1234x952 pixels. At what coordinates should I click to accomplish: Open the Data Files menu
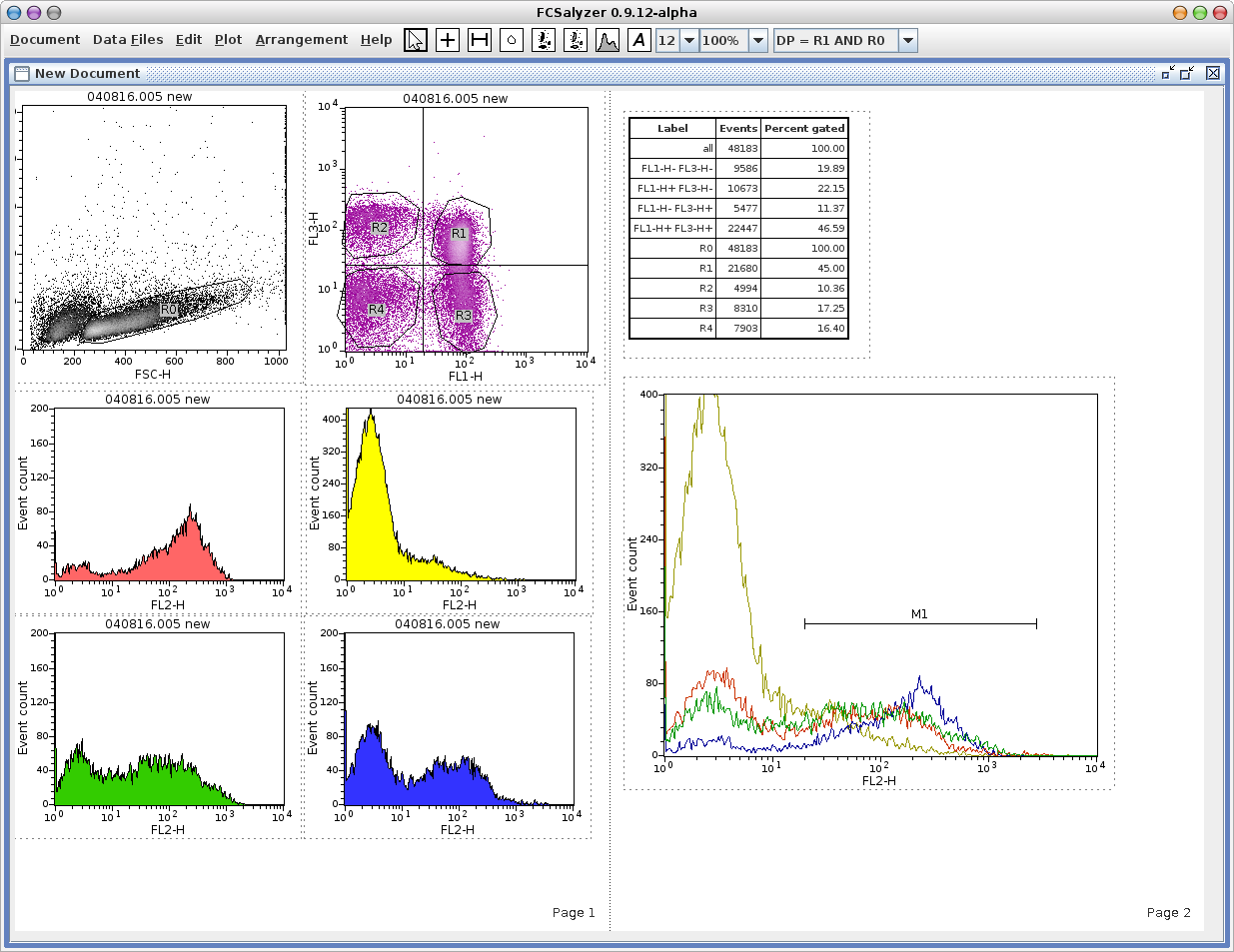[x=128, y=40]
